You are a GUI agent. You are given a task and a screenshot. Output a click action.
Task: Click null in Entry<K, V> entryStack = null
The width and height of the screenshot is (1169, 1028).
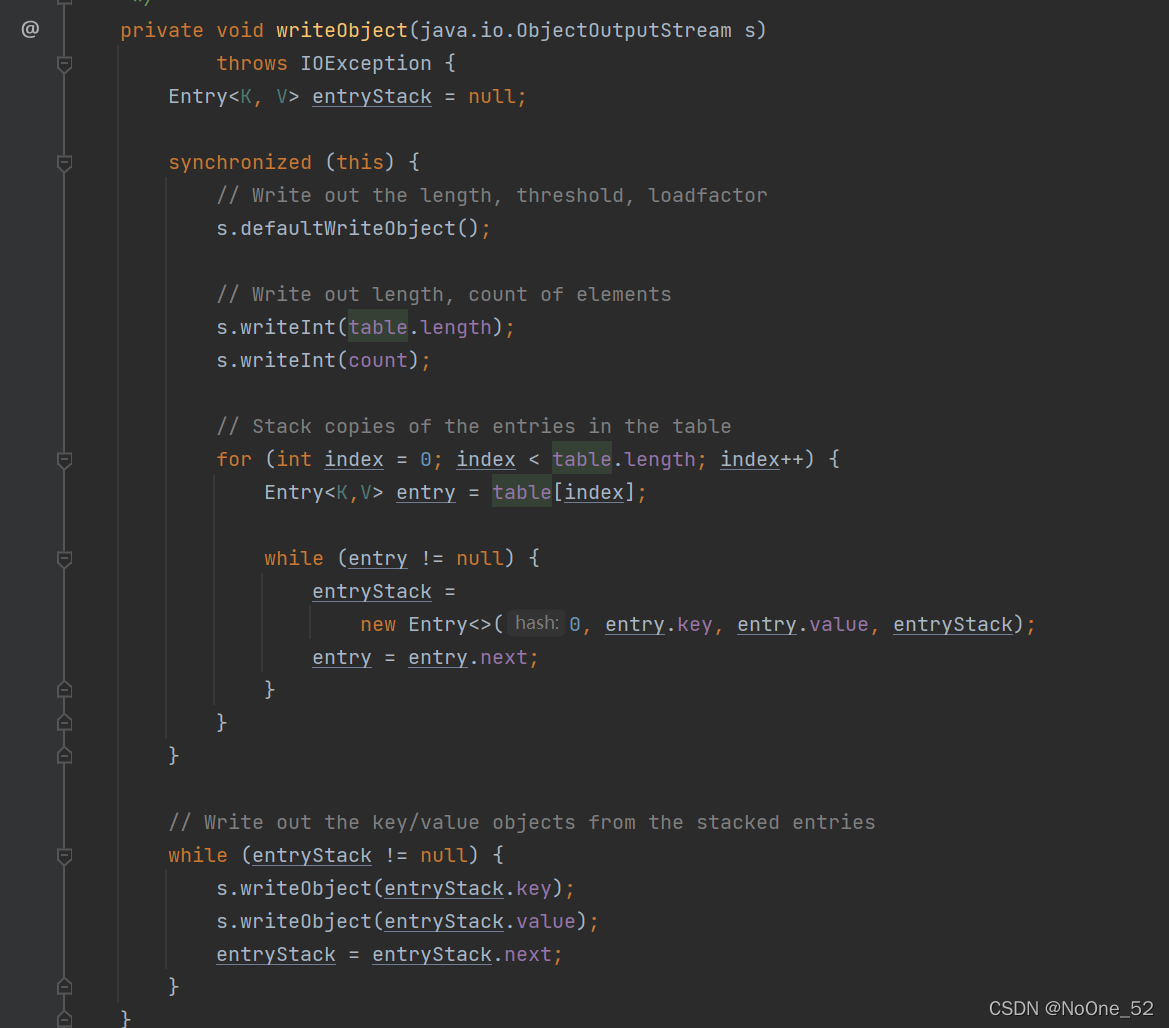click(492, 97)
